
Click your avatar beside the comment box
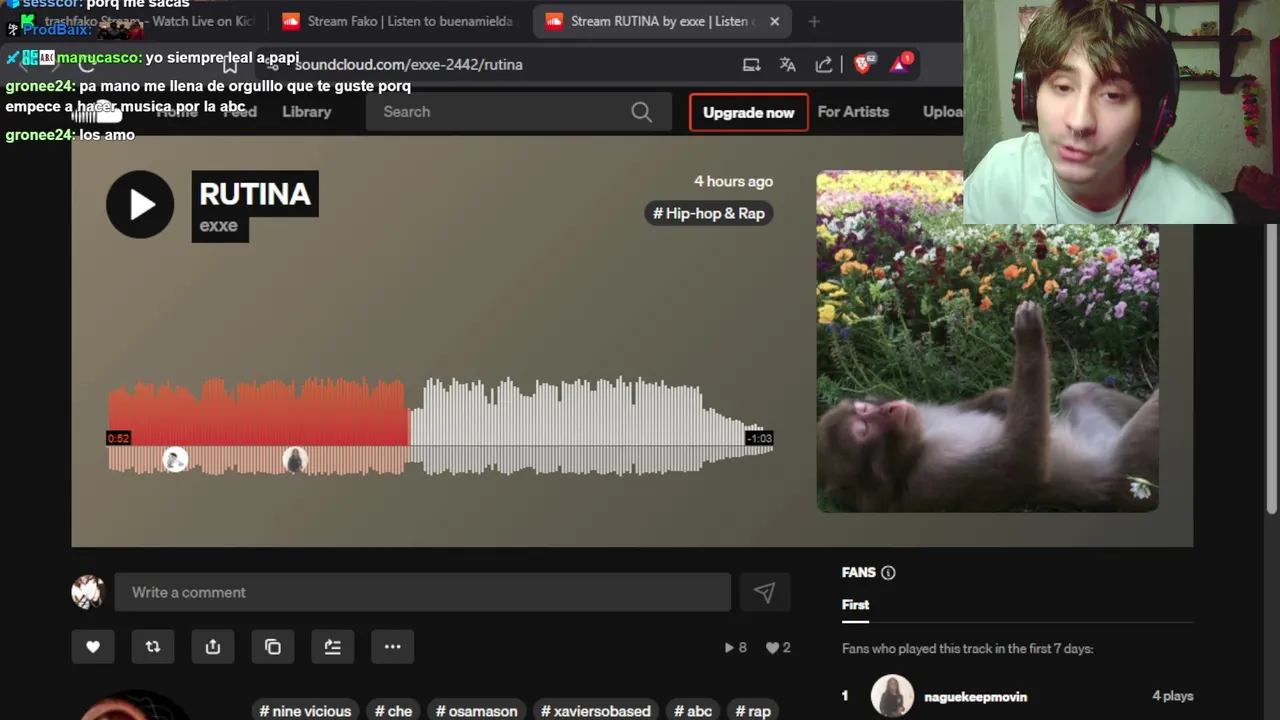(88, 592)
